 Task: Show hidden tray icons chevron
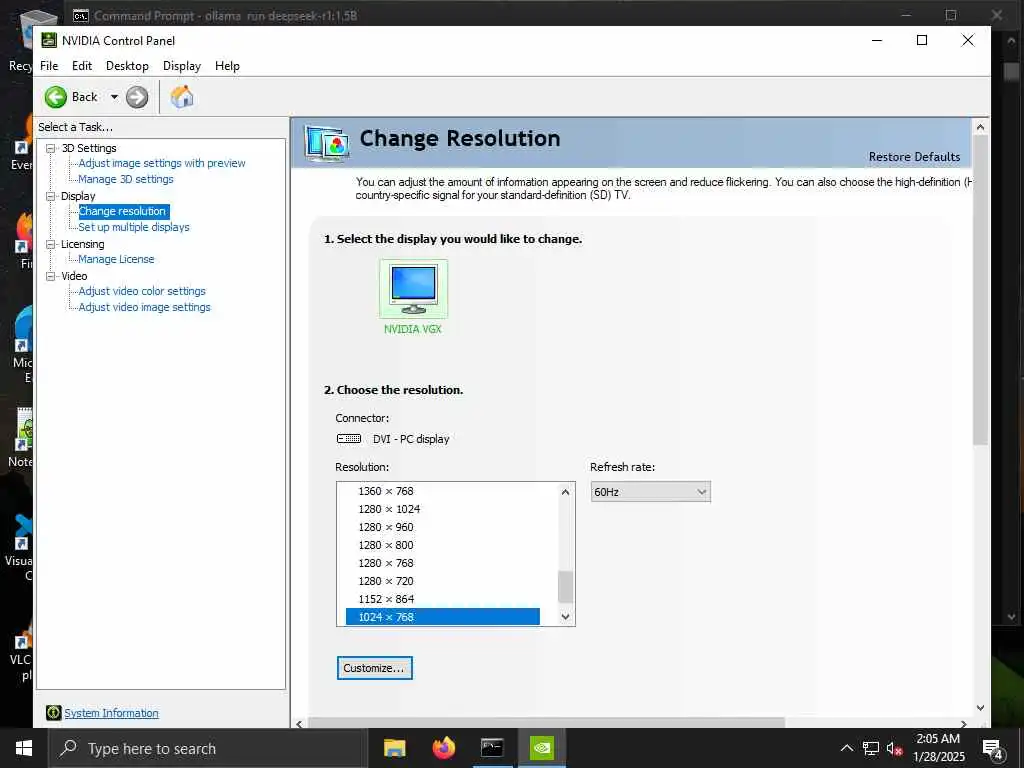(x=846, y=748)
